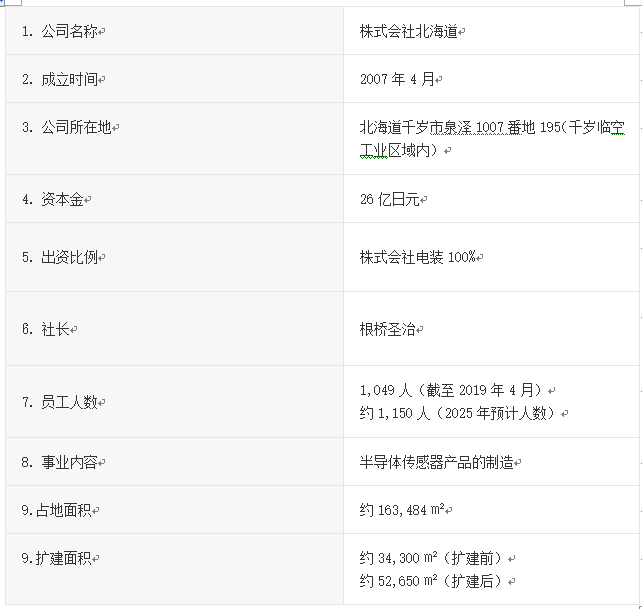
Task: Click the '约 163,484 m²' land area value
Action: tap(402, 510)
